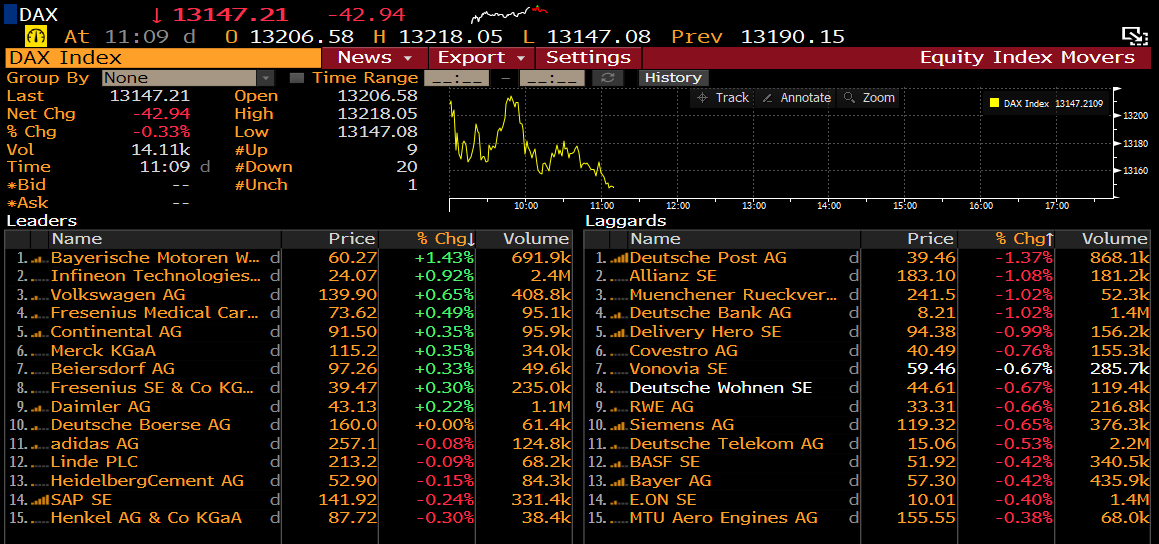Select Deutsche Boerse AG row
1159x544 pixels.
click(288, 425)
